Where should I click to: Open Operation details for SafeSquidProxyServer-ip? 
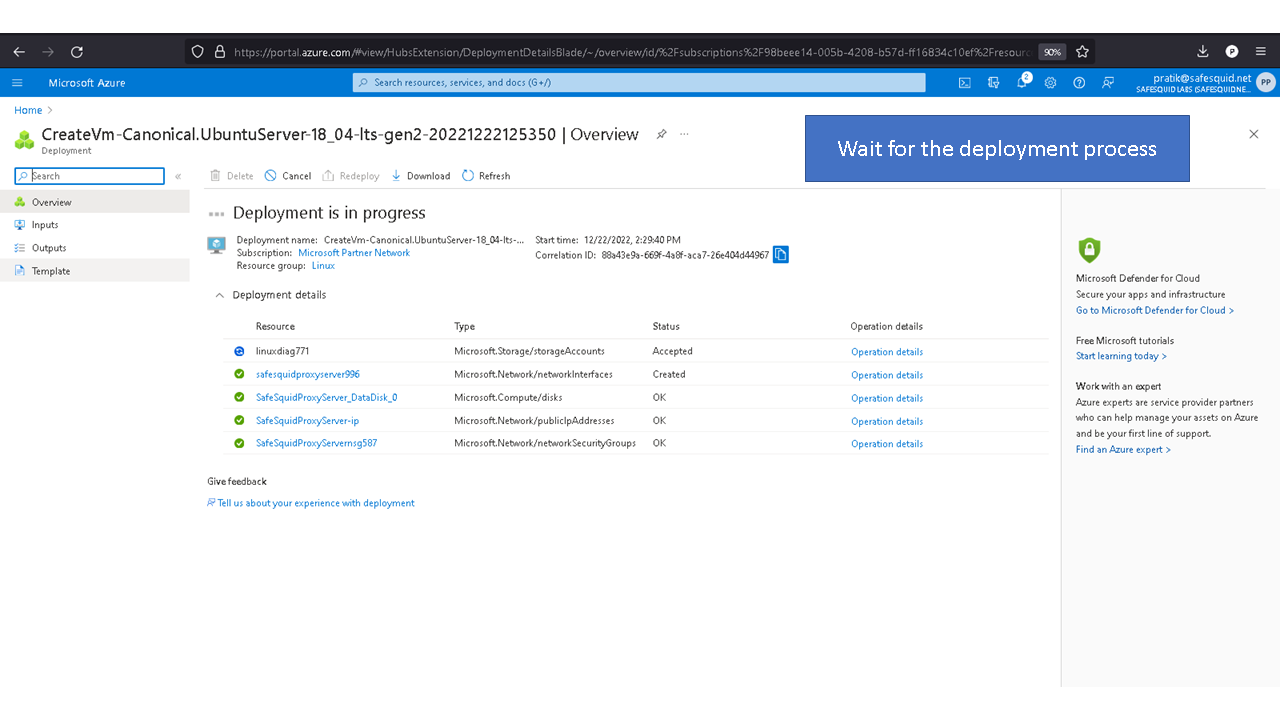point(887,421)
